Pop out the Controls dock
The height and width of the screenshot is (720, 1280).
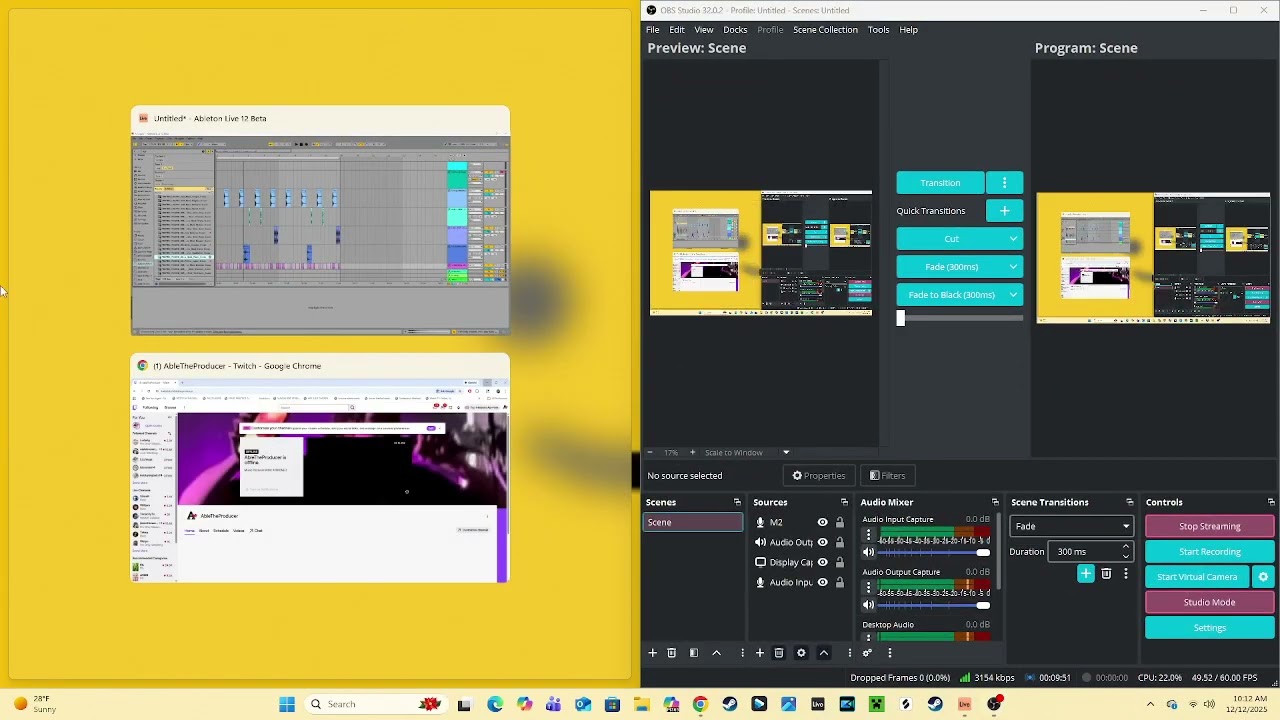(1271, 503)
